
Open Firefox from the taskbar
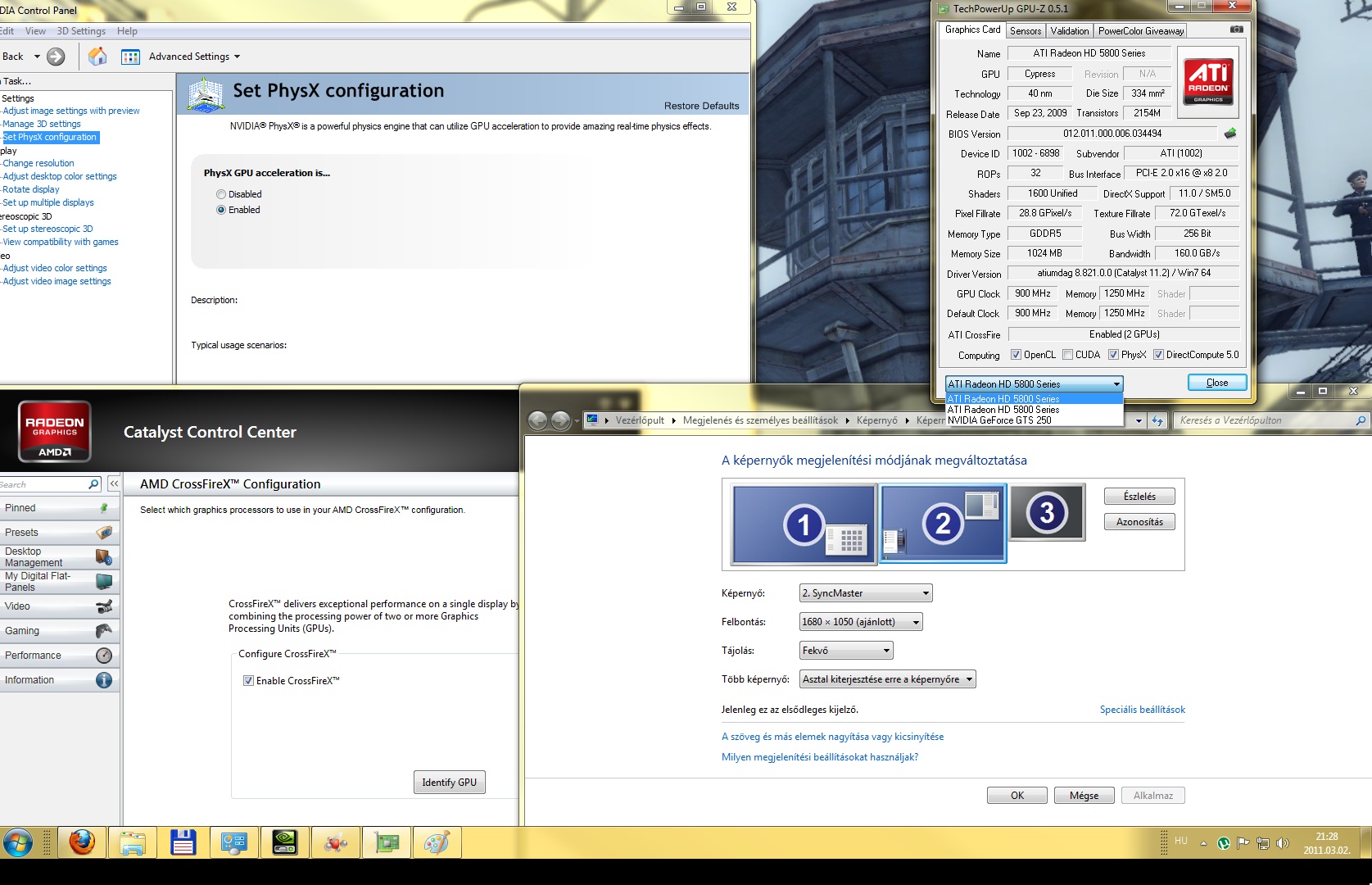click(82, 842)
